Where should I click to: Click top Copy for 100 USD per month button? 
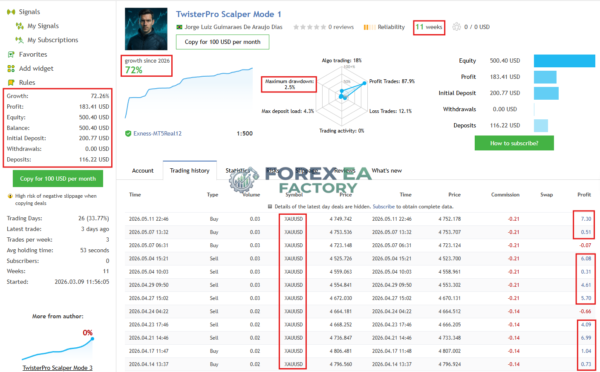coord(222,42)
